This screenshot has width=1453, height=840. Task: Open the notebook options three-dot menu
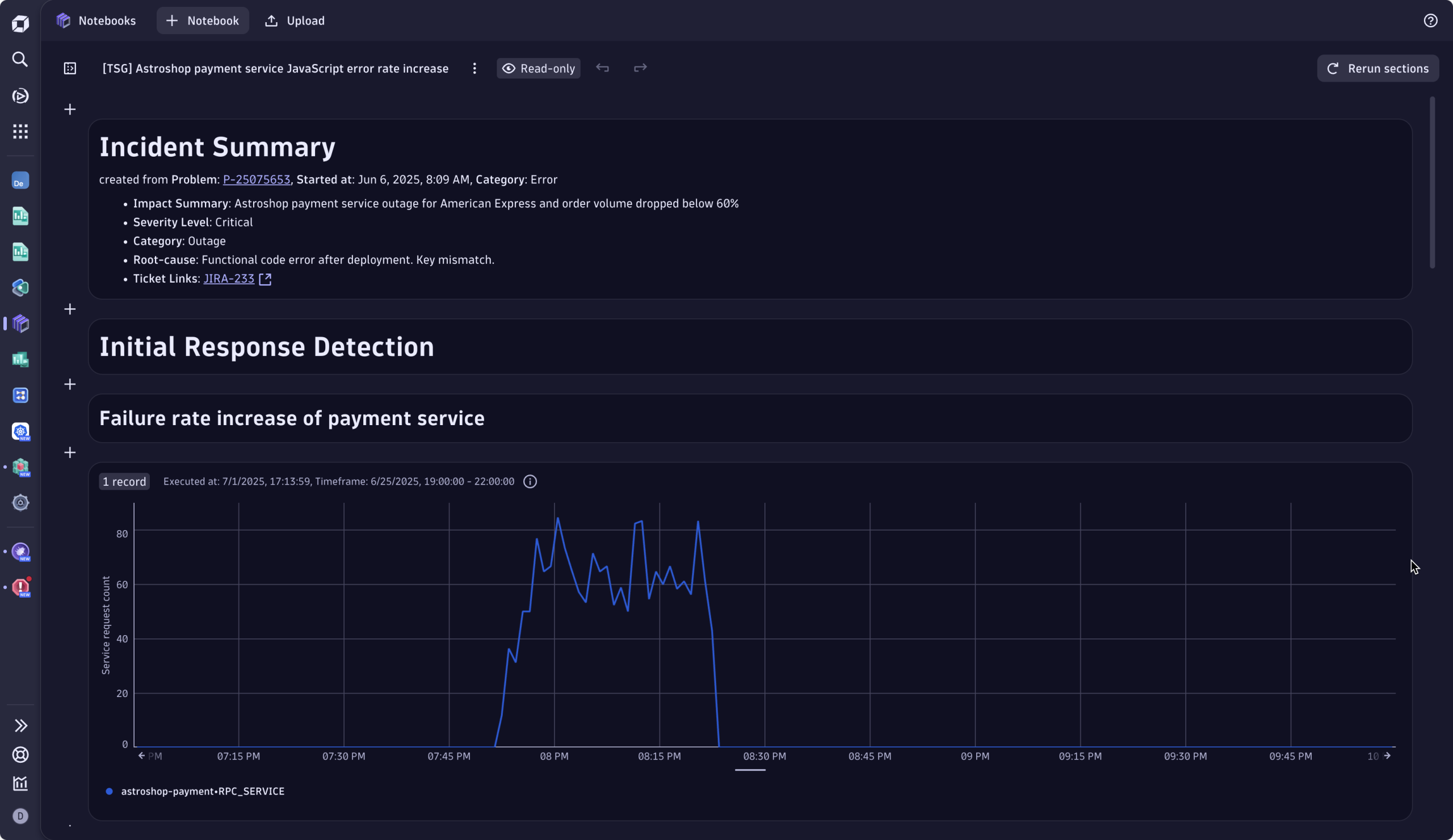[x=474, y=68]
